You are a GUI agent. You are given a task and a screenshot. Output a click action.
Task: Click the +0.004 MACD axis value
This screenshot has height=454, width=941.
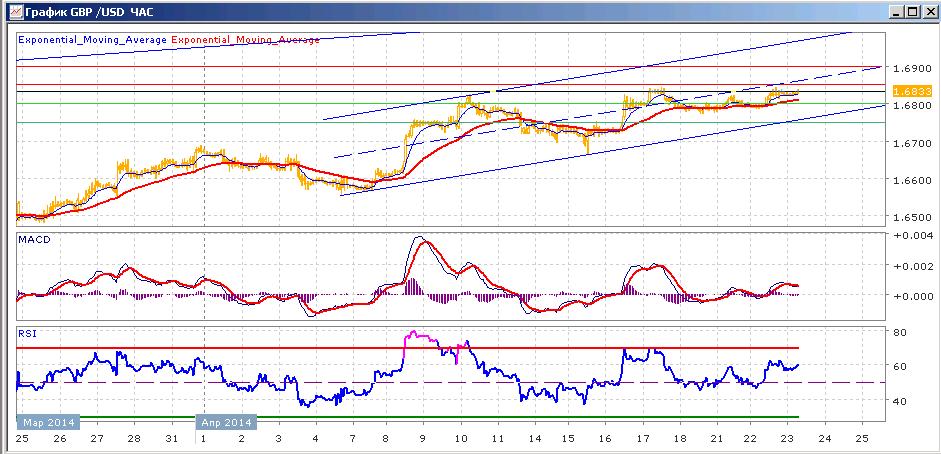[913, 234]
